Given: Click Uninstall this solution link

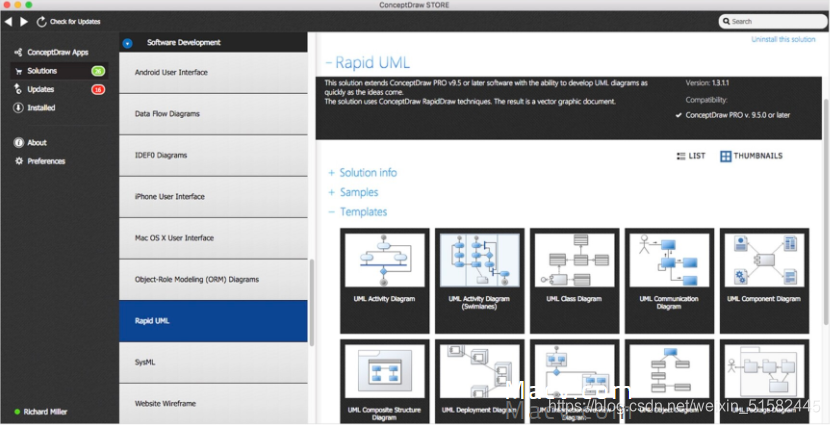Looking at the screenshot, I should click(783, 39).
